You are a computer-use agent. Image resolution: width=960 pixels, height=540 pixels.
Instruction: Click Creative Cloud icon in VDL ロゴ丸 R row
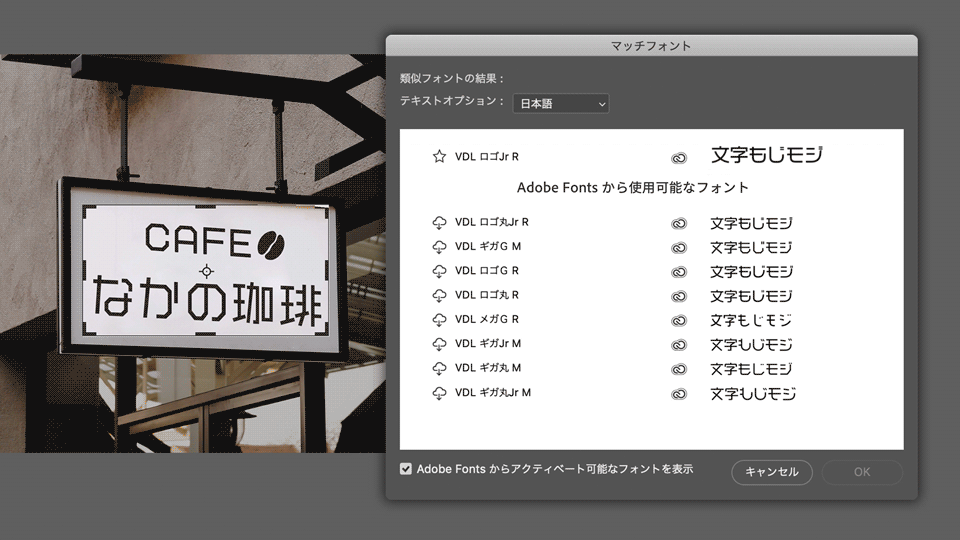678,296
